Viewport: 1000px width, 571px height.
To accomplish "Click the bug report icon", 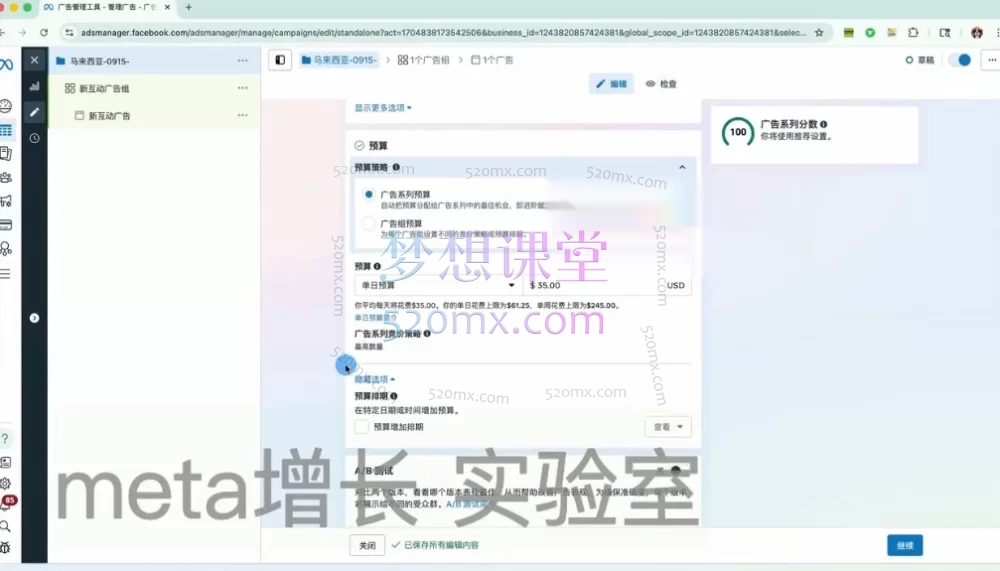I will point(5,547).
